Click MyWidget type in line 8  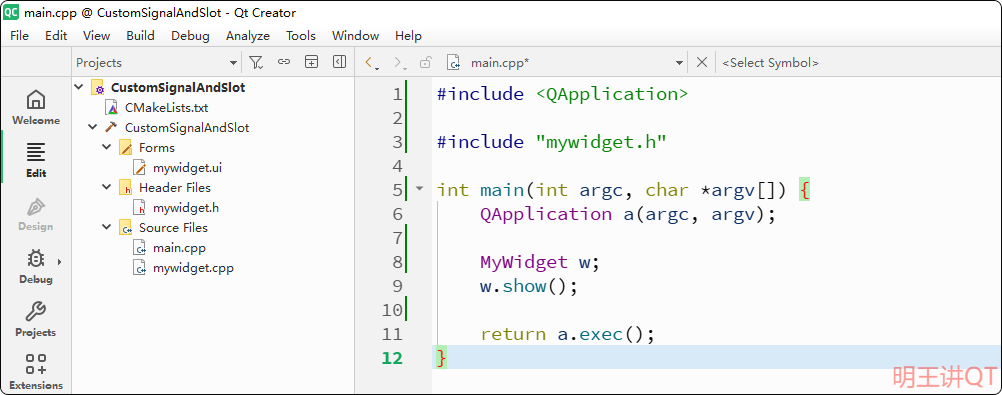click(x=523, y=262)
